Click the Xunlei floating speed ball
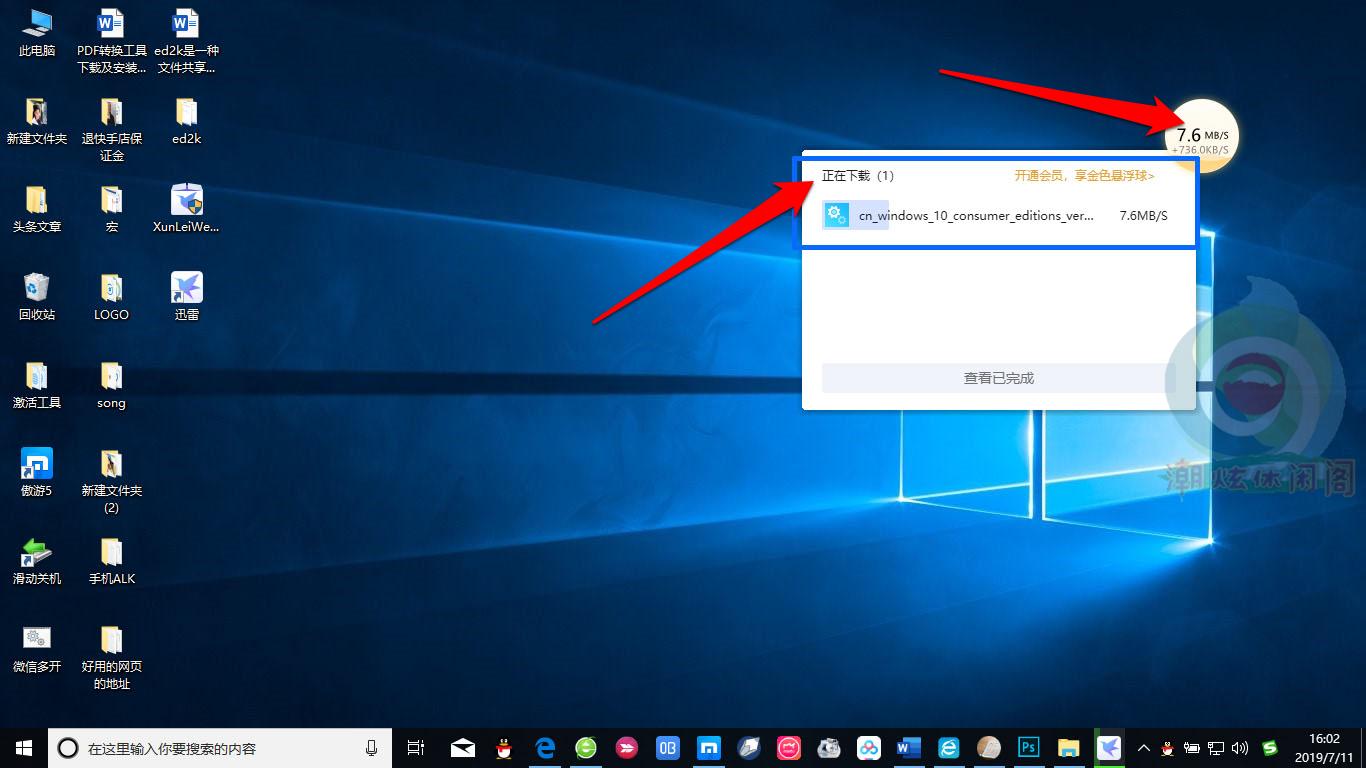This screenshot has height=768, width=1366. click(x=1201, y=135)
